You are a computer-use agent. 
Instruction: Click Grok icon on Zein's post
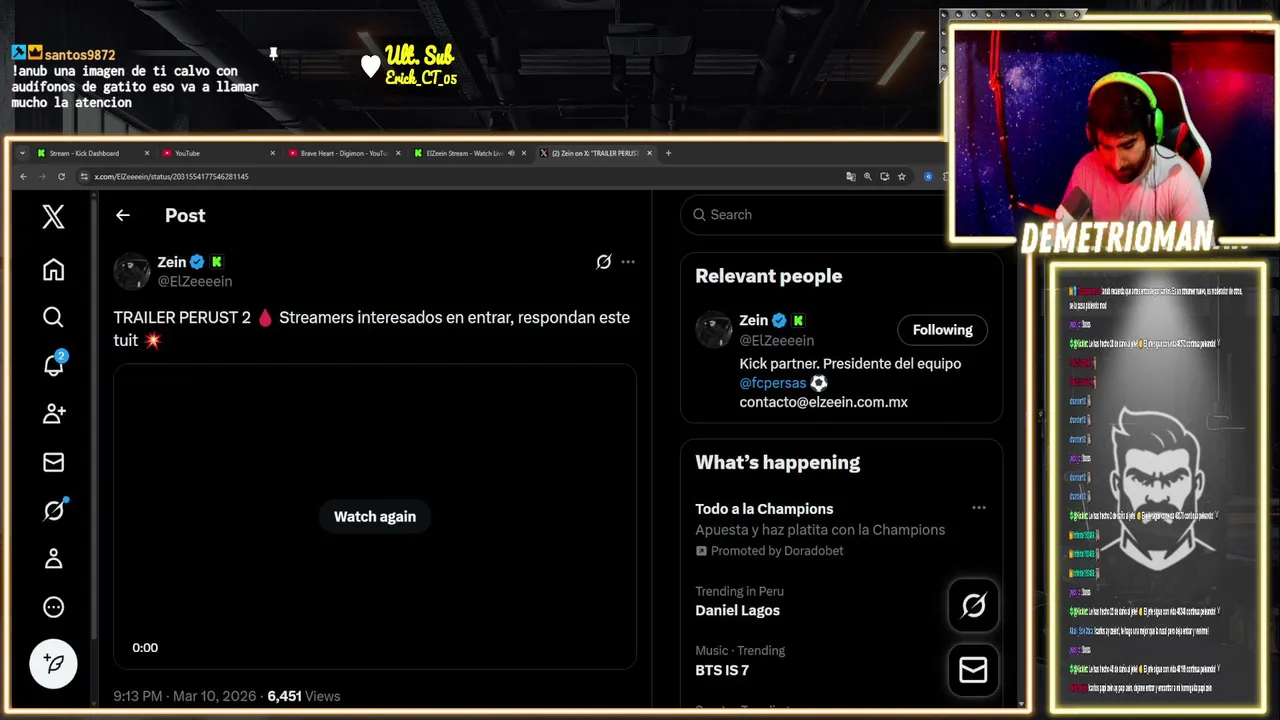tap(603, 262)
